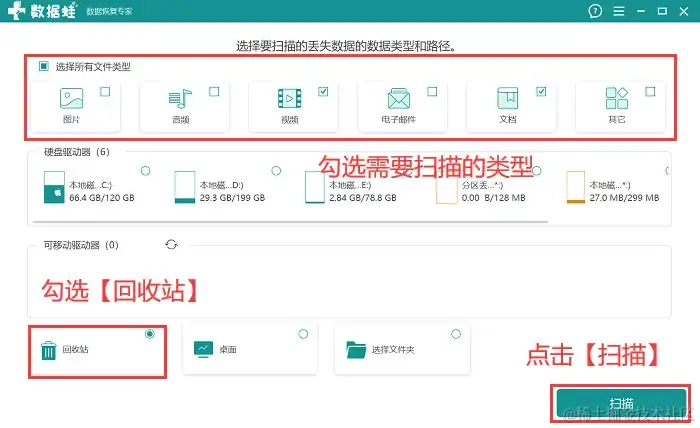Check the 图片 file type checkbox
The width and height of the screenshot is (700, 428).
(105, 91)
